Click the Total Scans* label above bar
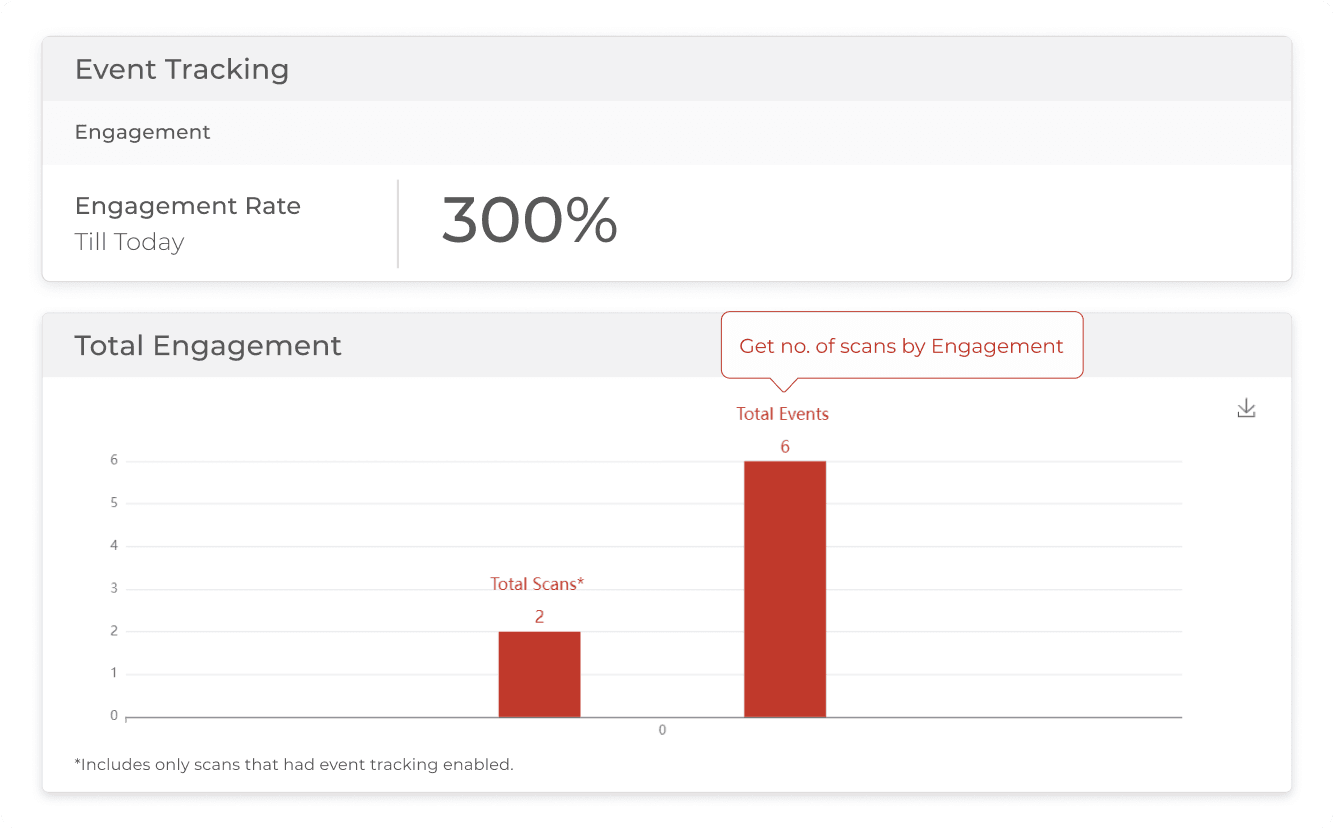 [537, 584]
